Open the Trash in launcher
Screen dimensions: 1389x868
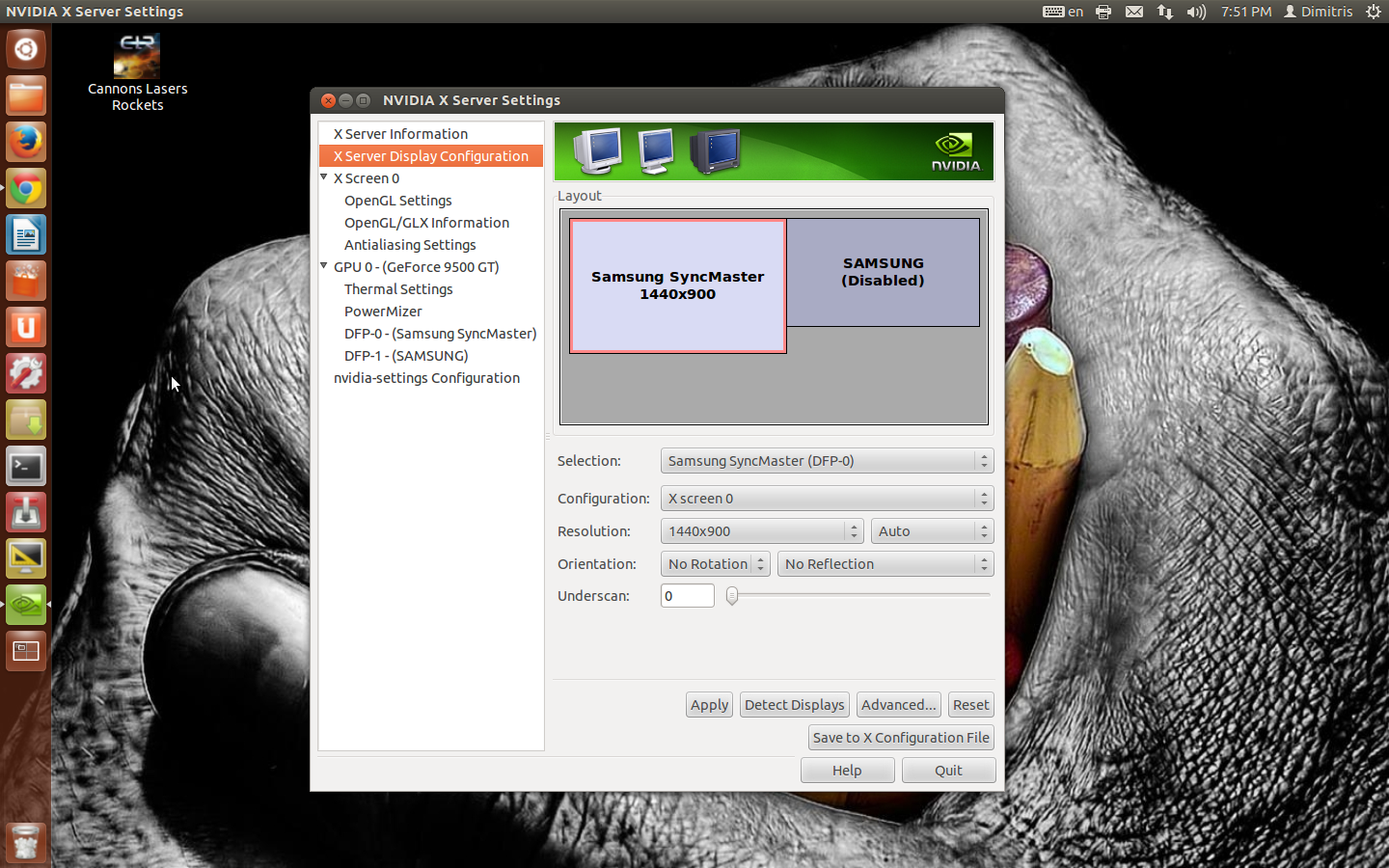pos(26,842)
